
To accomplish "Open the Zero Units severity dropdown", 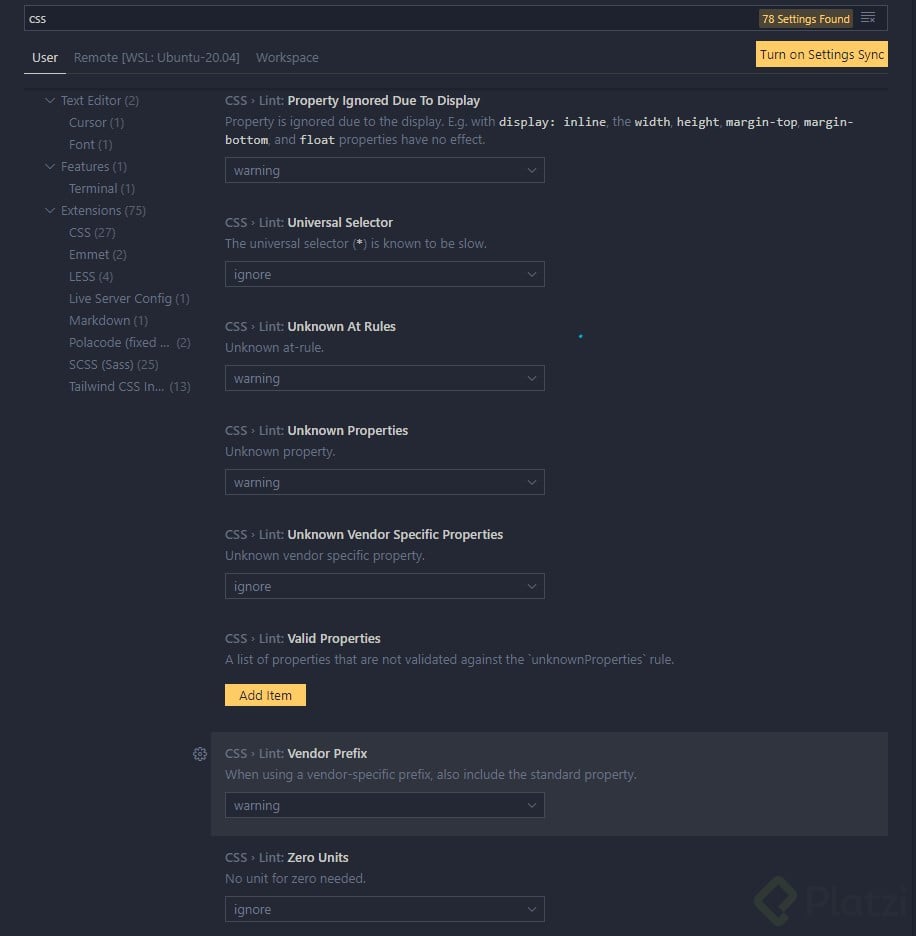I will 385,909.
